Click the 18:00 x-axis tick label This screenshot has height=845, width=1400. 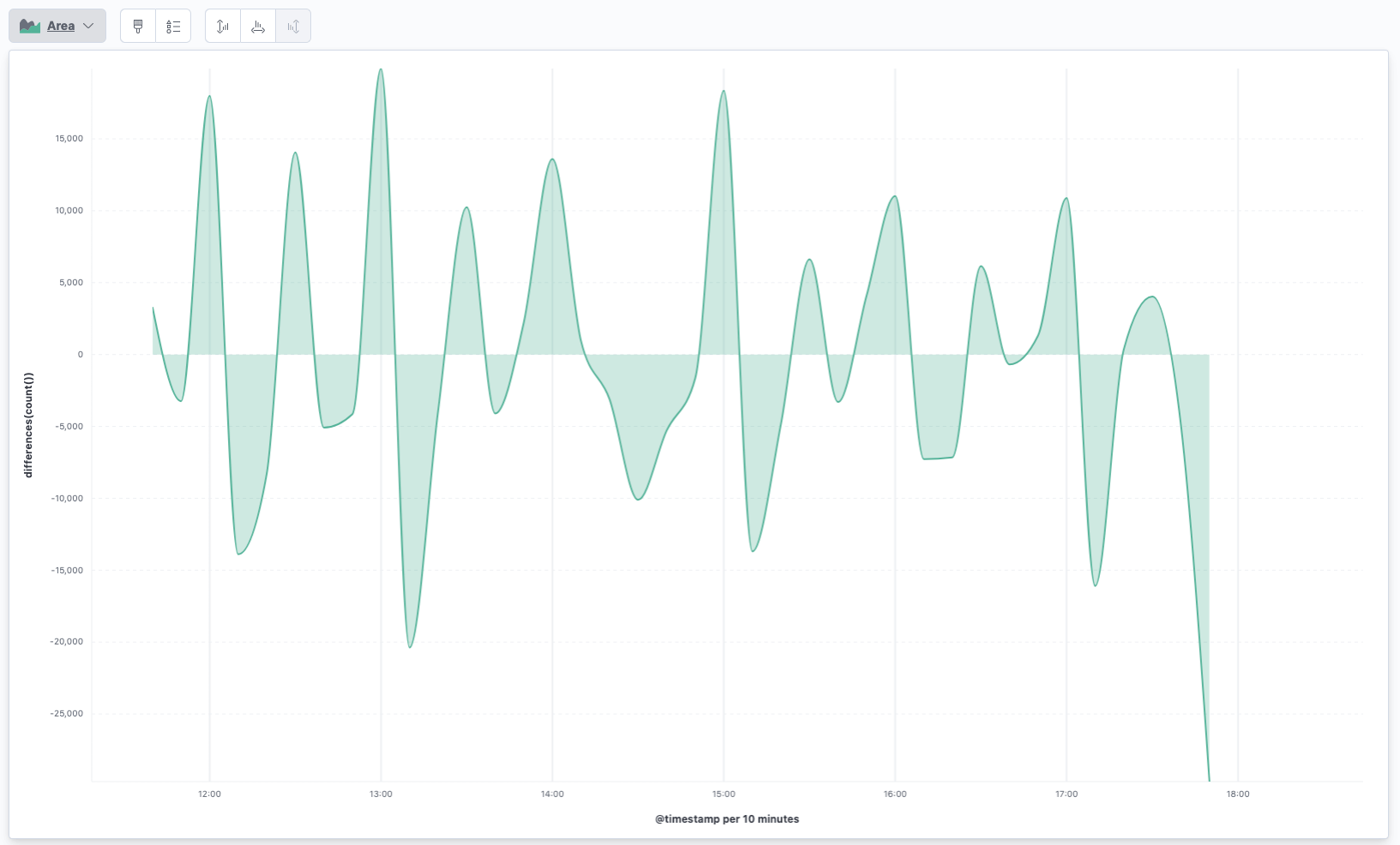1238,794
